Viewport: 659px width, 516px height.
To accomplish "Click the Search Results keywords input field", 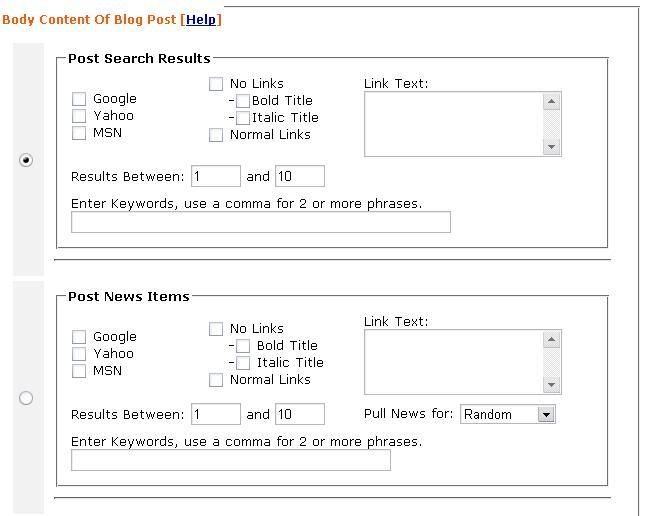I will (260, 222).
